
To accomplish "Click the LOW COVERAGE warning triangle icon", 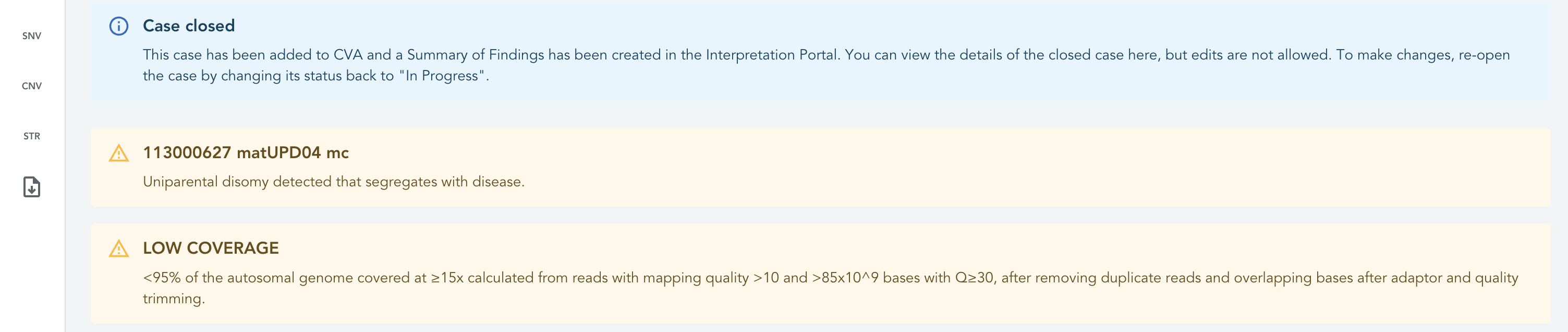I will (x=119, y=248).
